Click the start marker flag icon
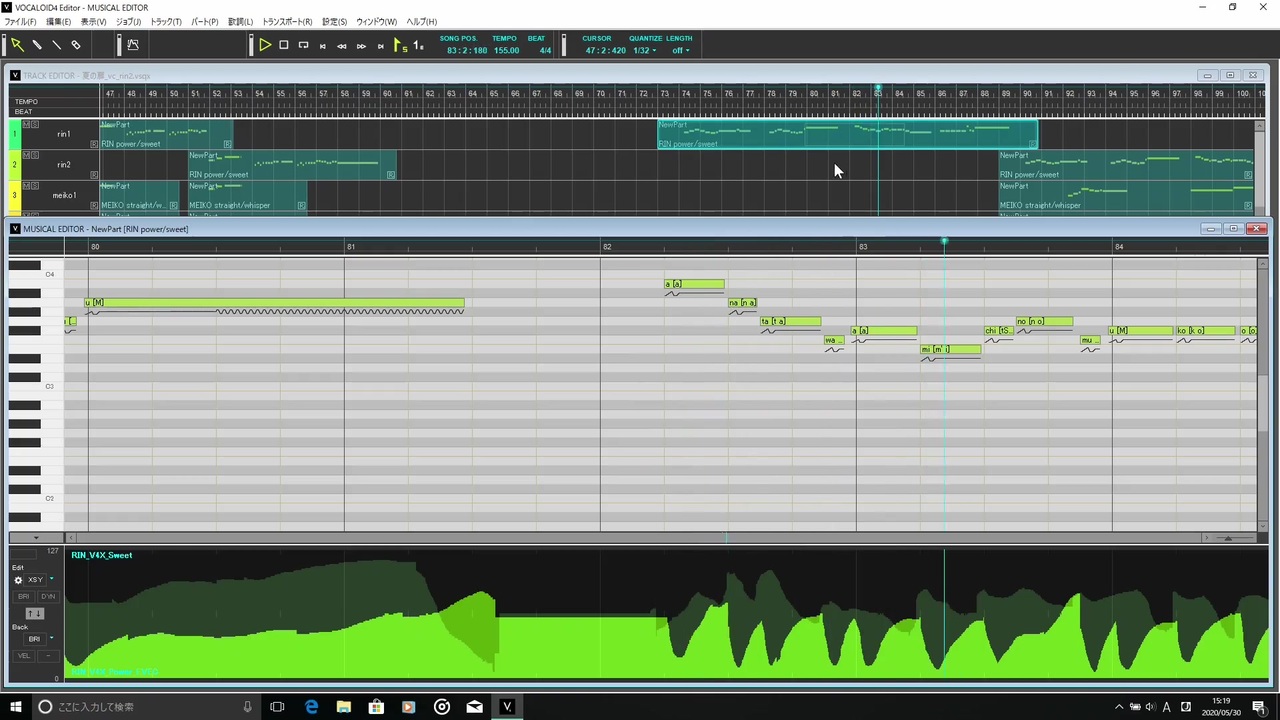Image resolution: width=1280 pixels, height=720 pixels. tap(400, 45)
